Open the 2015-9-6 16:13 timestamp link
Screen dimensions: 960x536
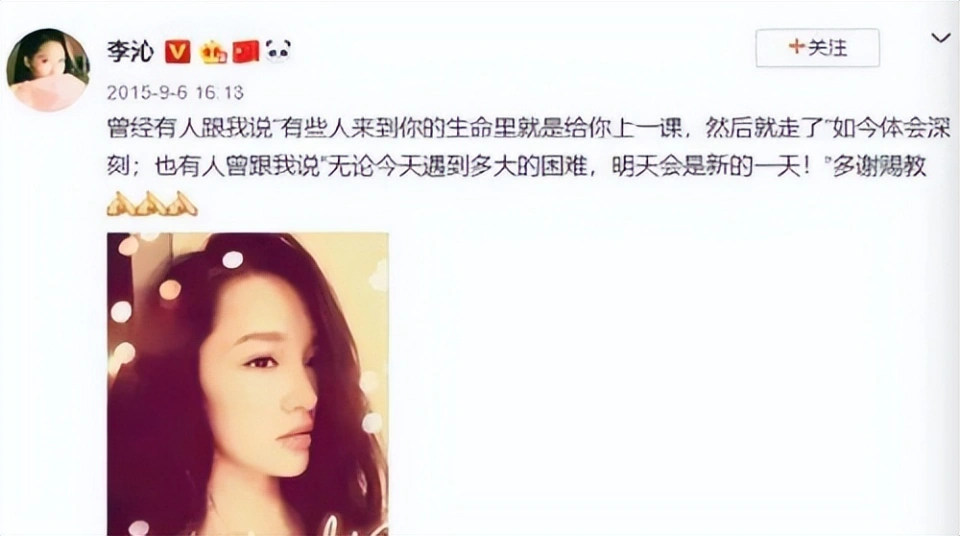(175, 92)
